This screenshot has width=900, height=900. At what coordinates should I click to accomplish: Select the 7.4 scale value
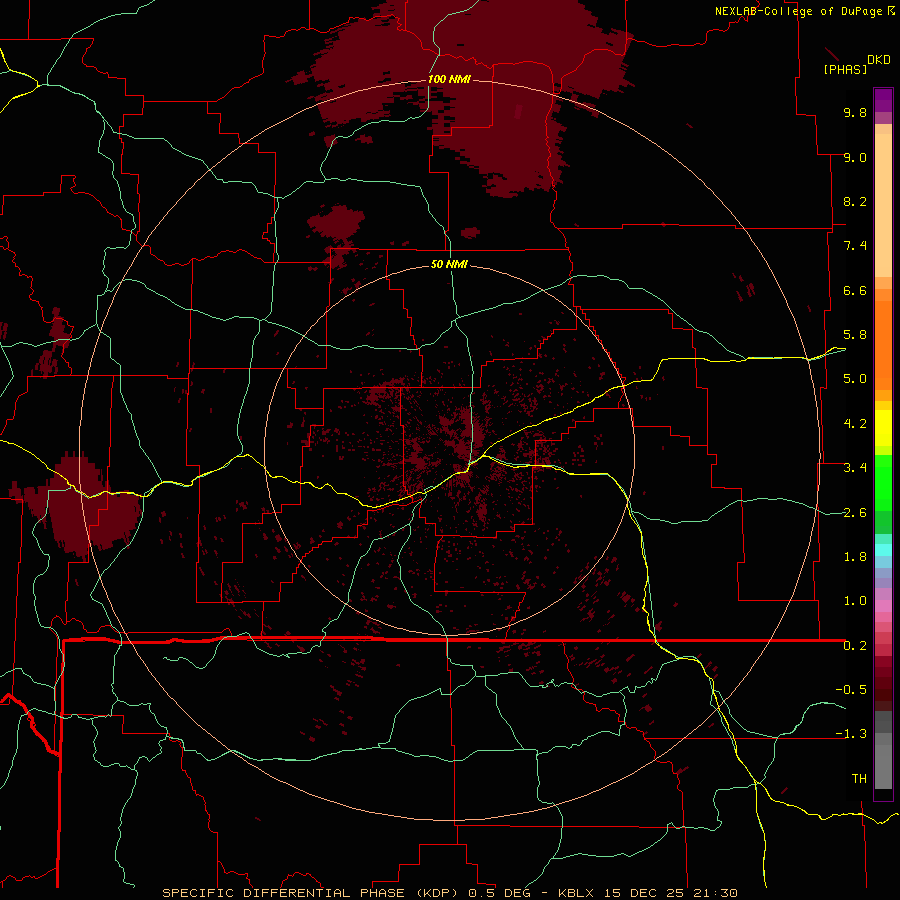coord(855,246)
